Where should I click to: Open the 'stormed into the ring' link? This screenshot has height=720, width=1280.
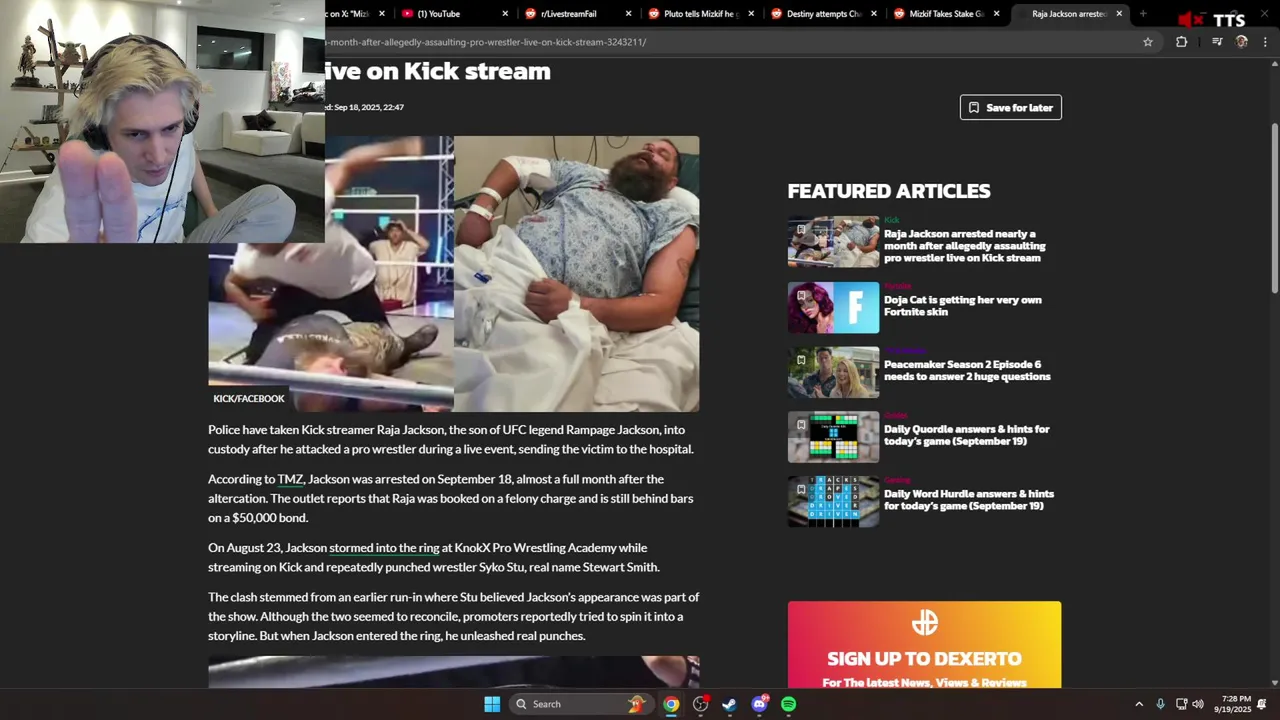(384, 548)
